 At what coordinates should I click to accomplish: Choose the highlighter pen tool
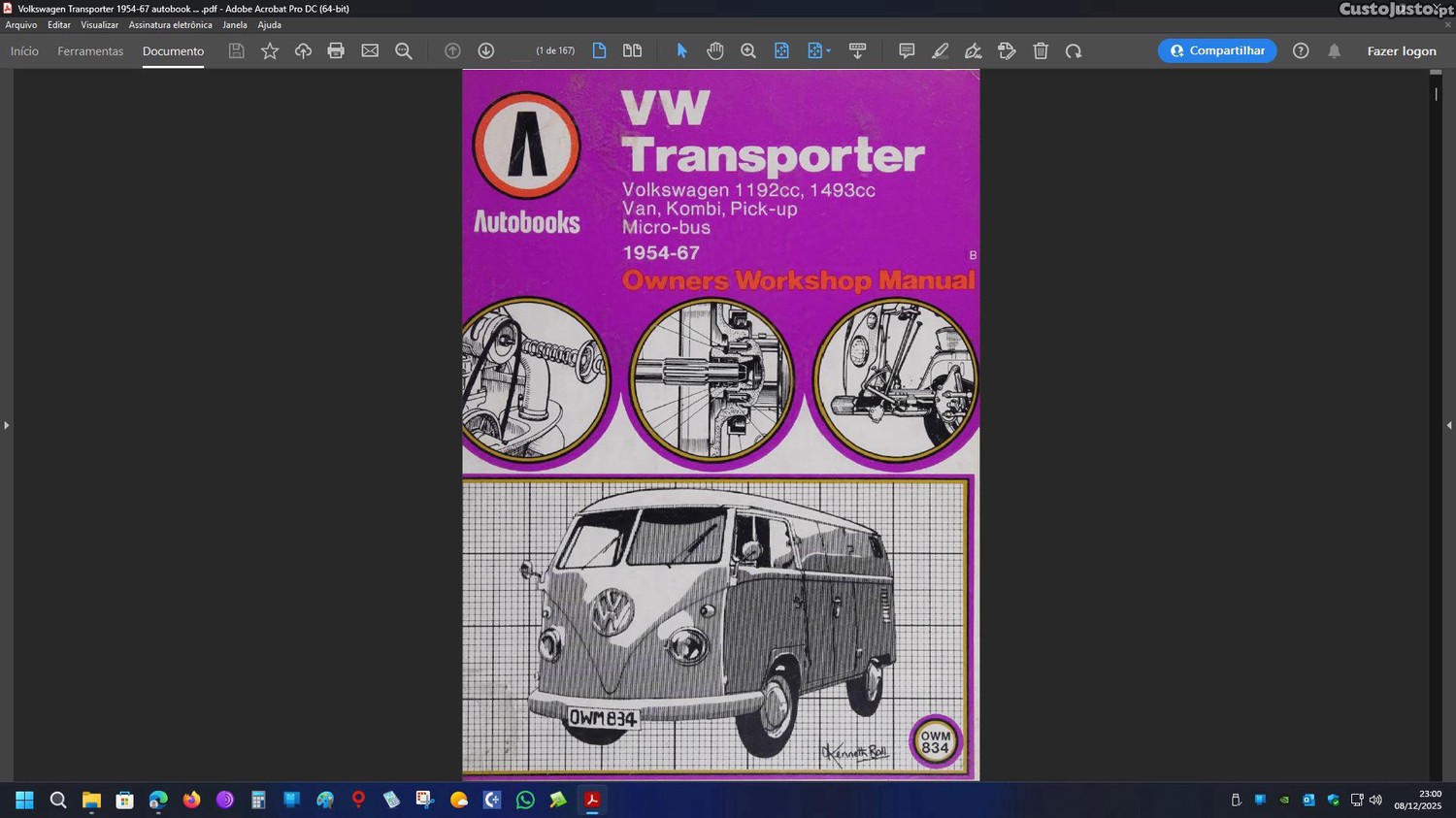click(x=940, y=51)
